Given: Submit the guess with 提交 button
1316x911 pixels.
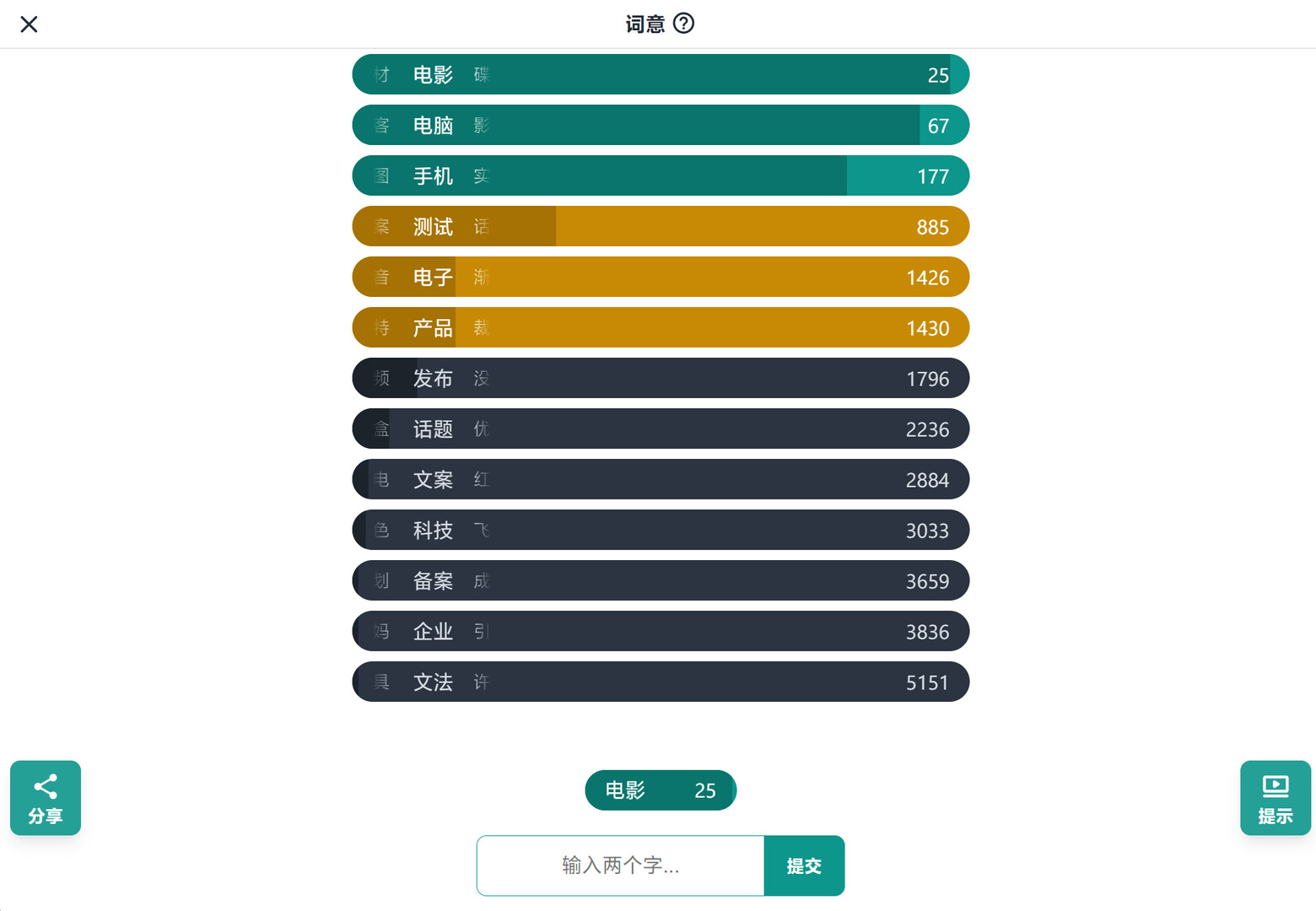Looking at the screenshot, I should tap(803, 865).
